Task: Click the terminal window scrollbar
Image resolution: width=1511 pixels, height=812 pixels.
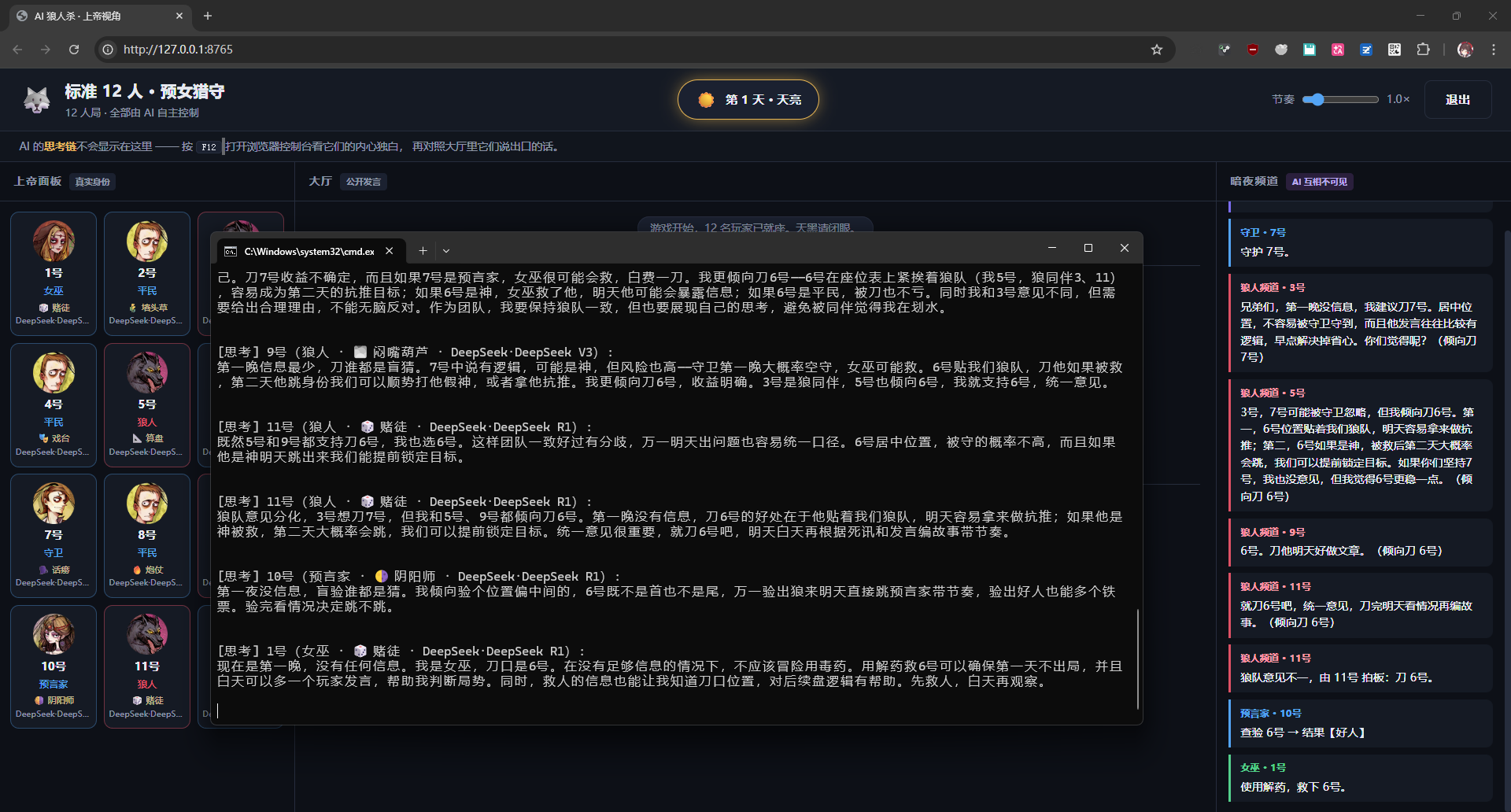Action: (x=1138, y=659)
